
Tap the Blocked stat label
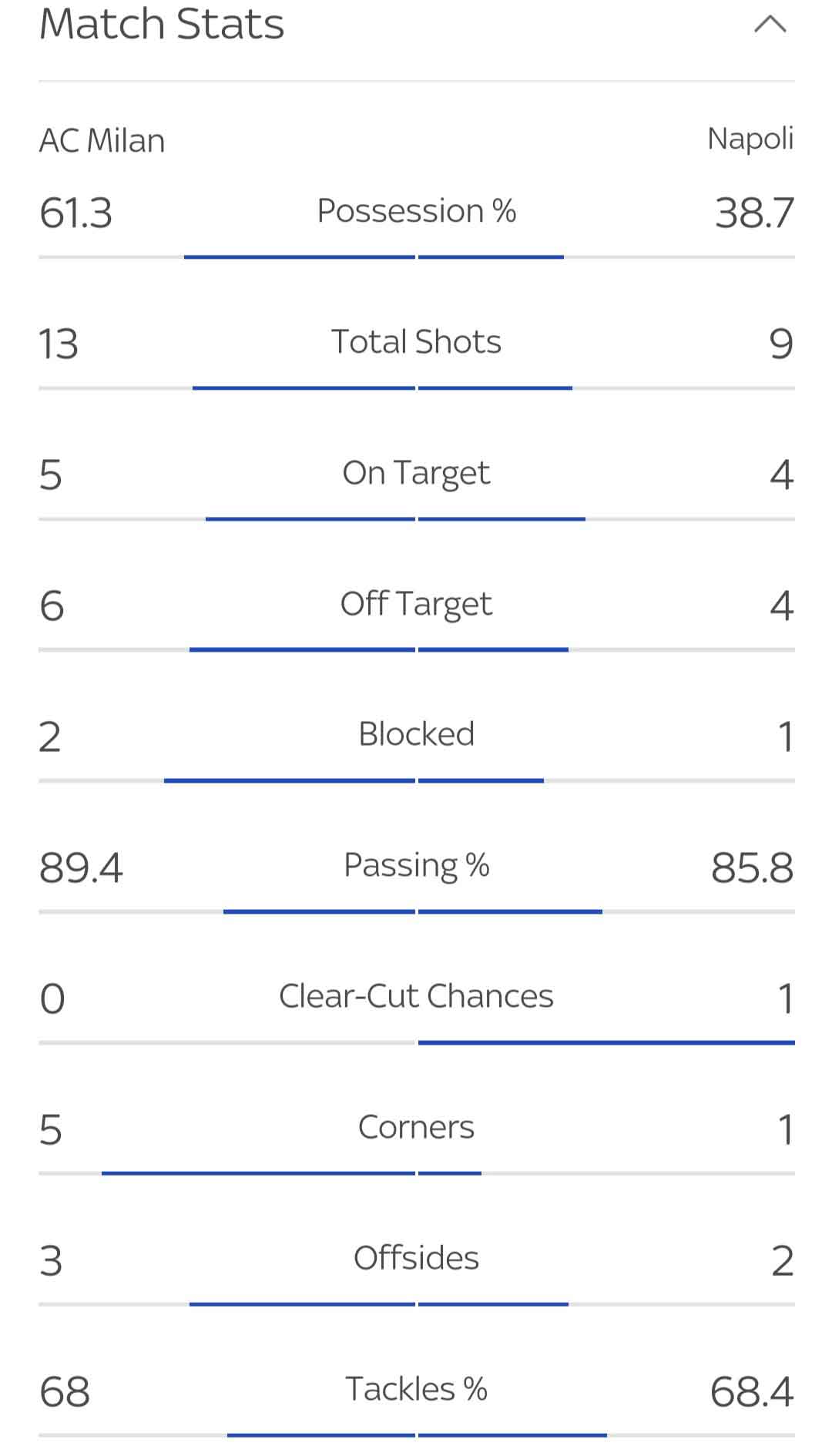(416, 734)
